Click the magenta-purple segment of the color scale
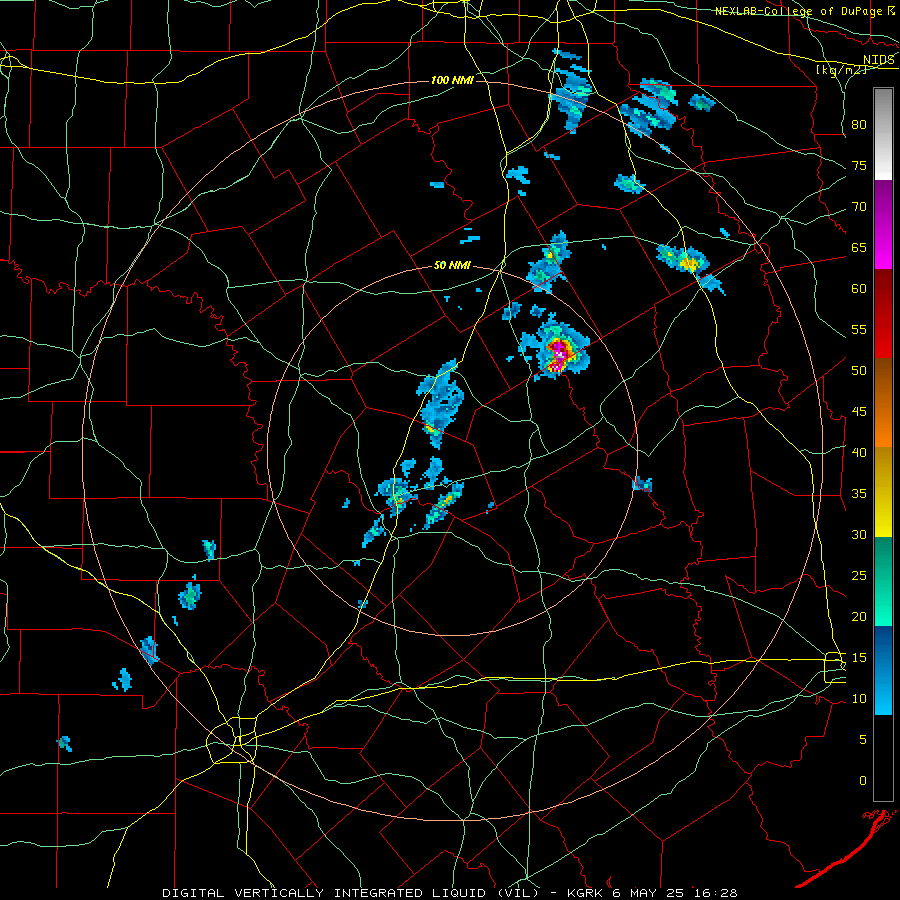This screenshot has width=900, height=900. (x=883, y=225)
